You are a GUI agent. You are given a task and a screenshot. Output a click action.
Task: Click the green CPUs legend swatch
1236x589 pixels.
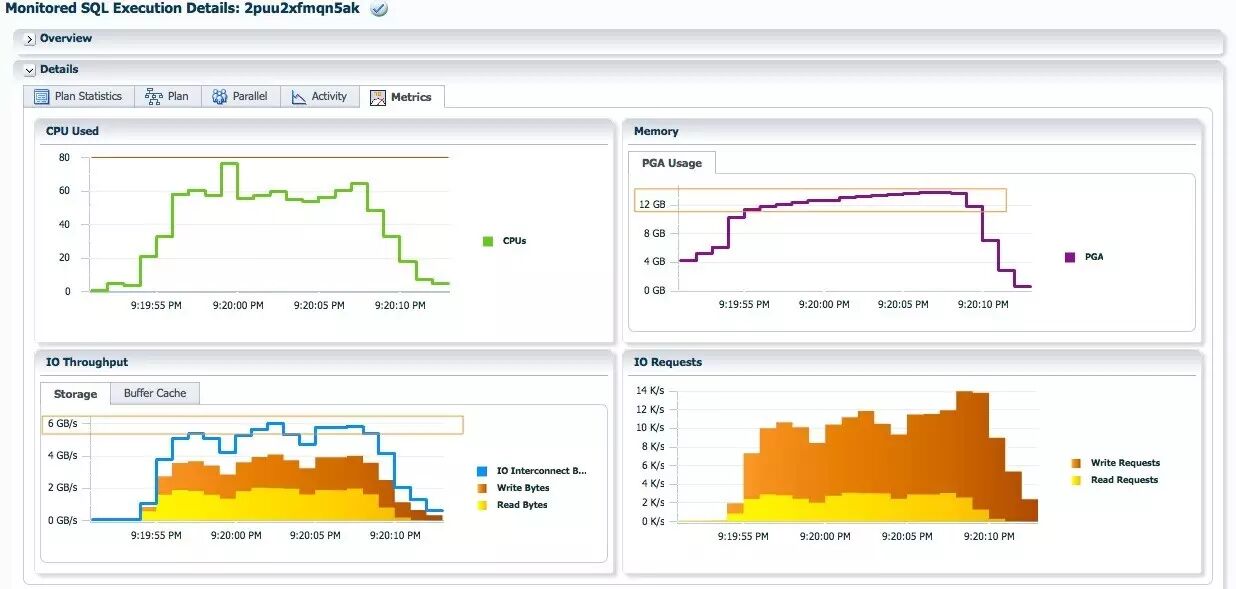pos(488,241)
